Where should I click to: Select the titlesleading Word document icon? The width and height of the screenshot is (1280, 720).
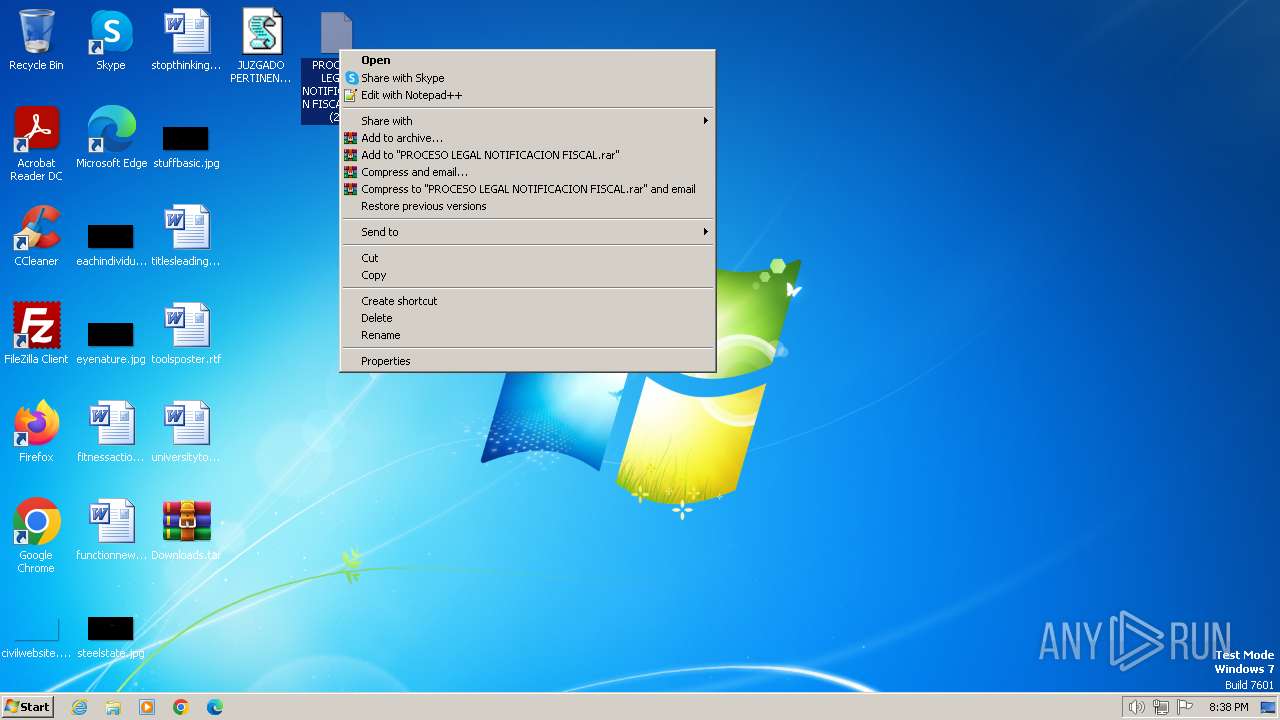(186, 236)
